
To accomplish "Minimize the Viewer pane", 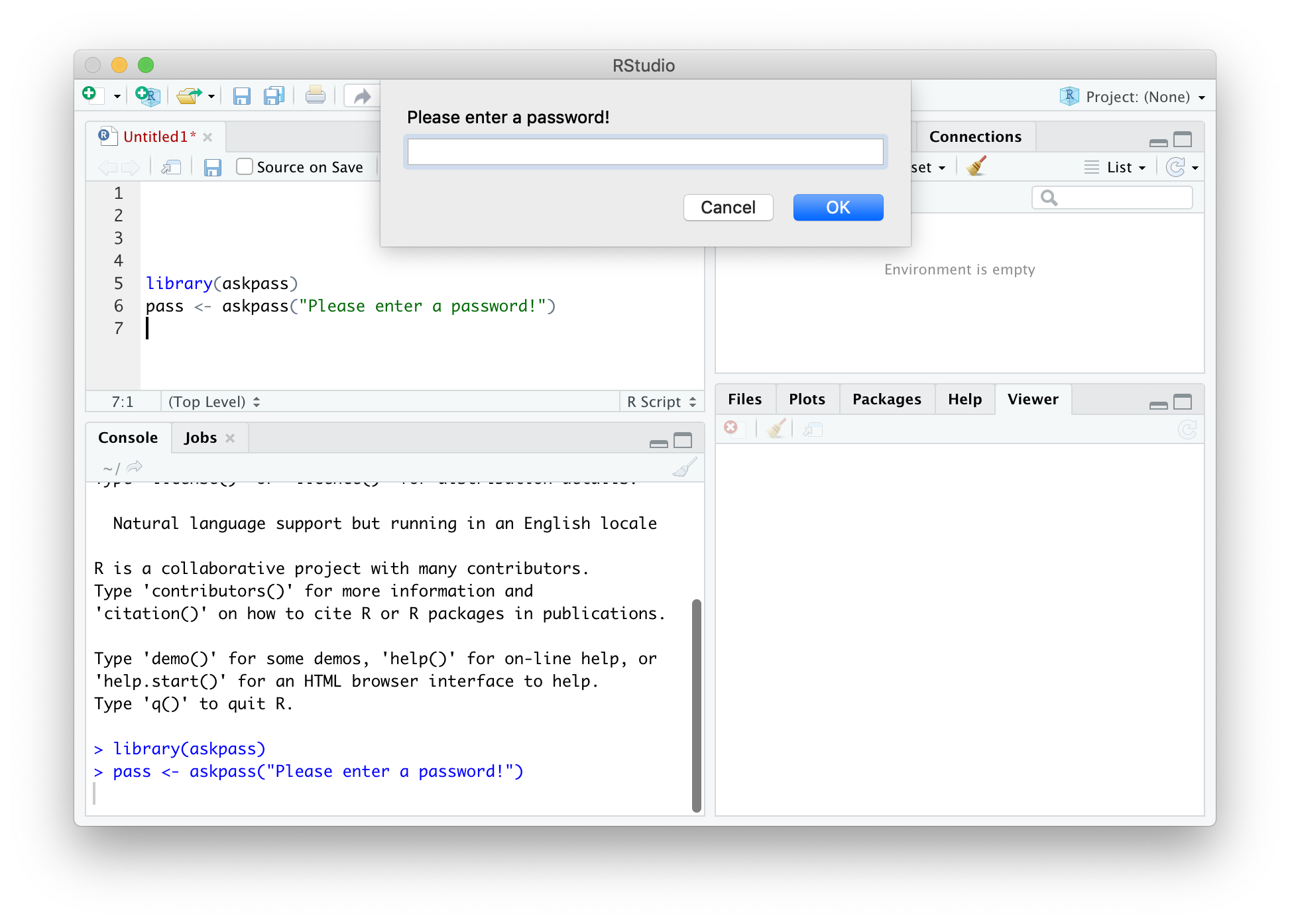I will [1158, 404].
